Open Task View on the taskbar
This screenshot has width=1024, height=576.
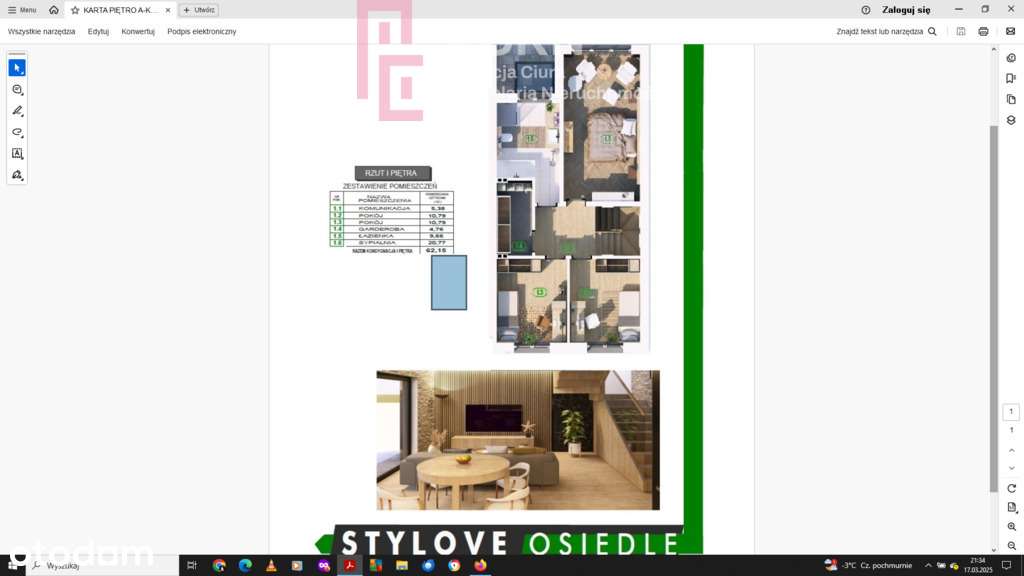[192, 566]
